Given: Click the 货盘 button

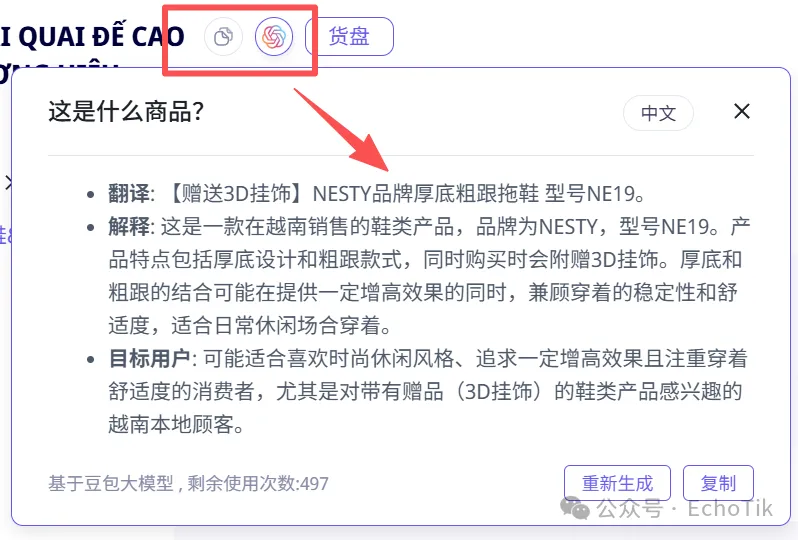Looking at the screenshot, I should 349,37.
